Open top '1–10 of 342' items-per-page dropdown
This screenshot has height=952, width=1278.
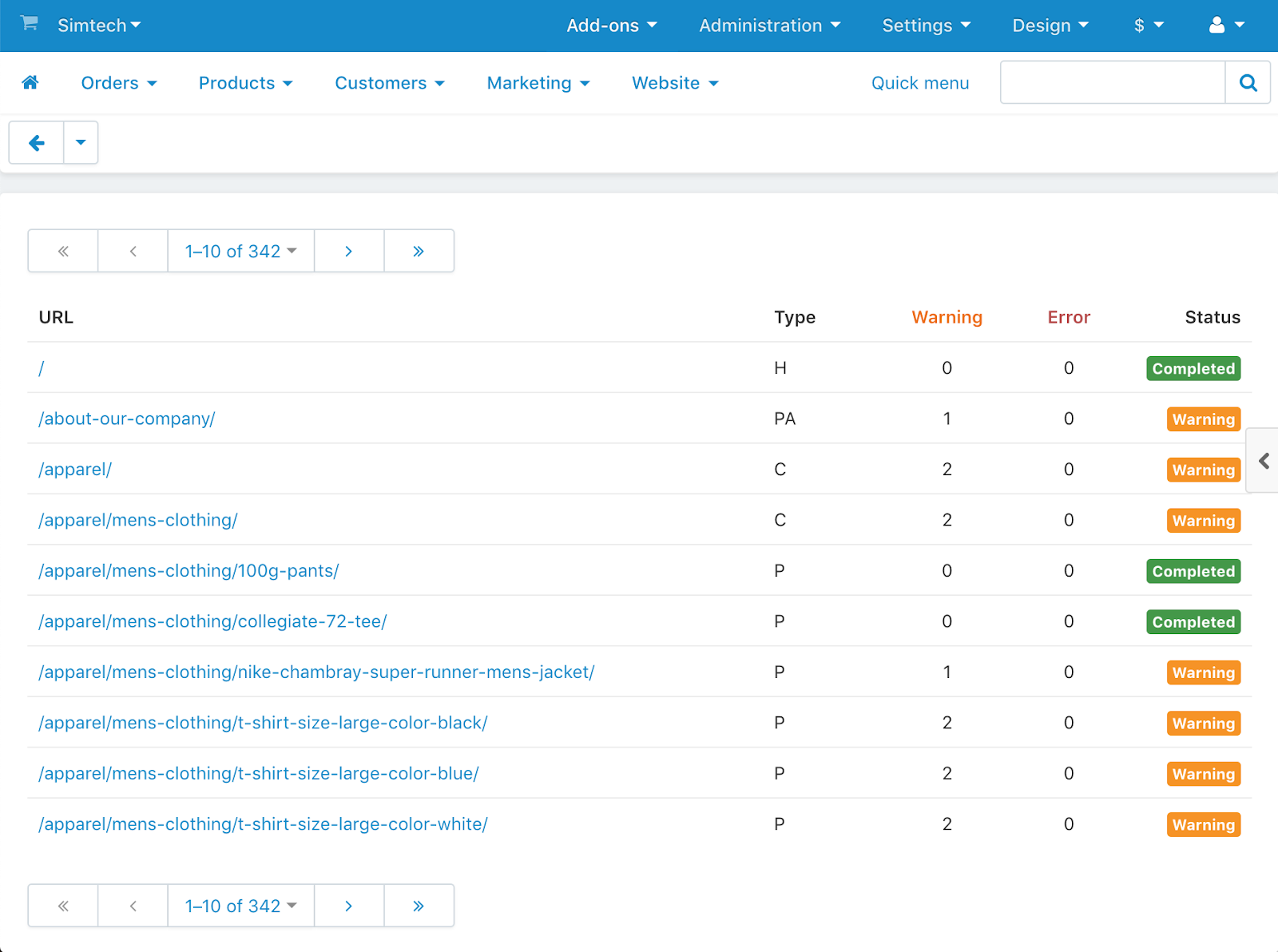click(241, 252)
